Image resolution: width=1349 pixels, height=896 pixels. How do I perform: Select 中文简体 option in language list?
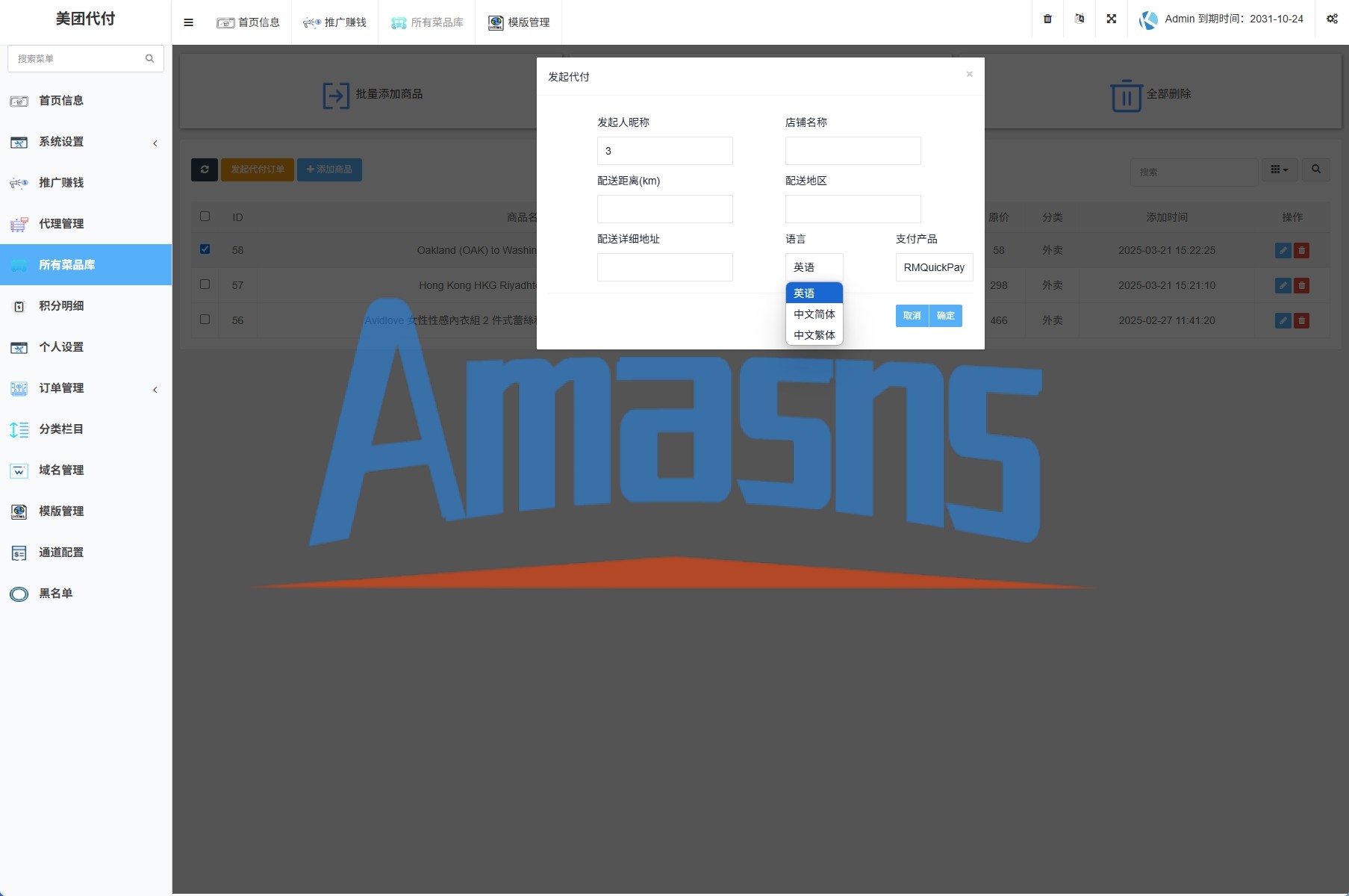pos(814,314)
